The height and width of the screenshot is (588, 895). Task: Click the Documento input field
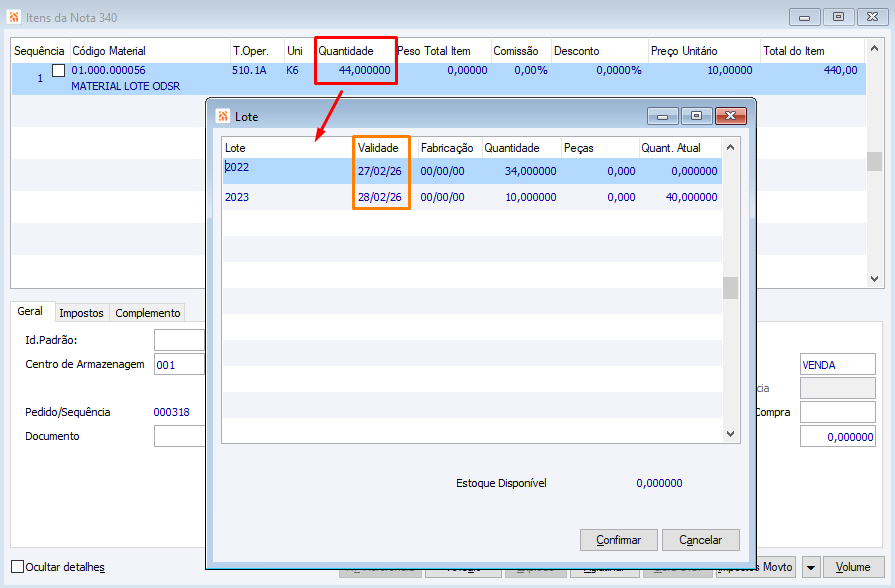(179, 436)
